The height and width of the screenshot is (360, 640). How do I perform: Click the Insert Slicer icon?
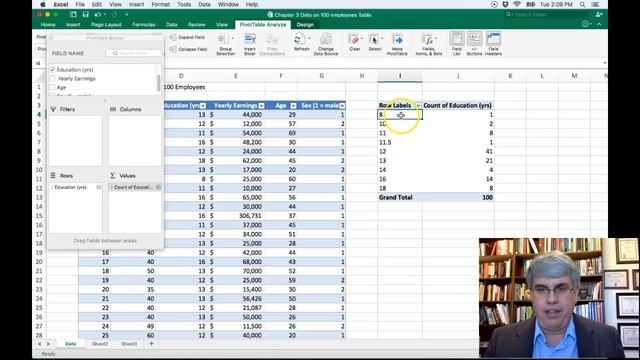pos(250,39)
